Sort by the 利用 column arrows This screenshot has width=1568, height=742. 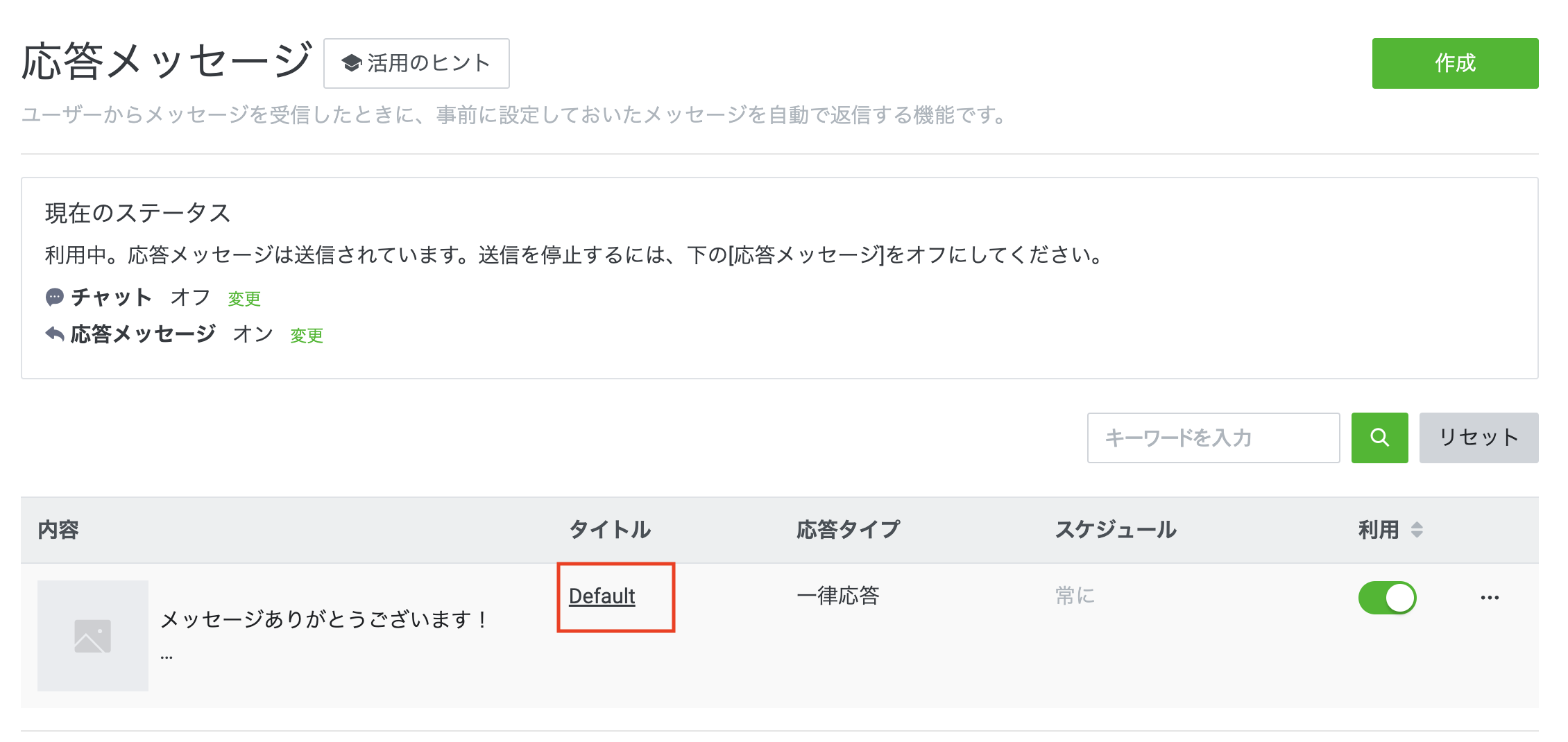(1417, 530)
